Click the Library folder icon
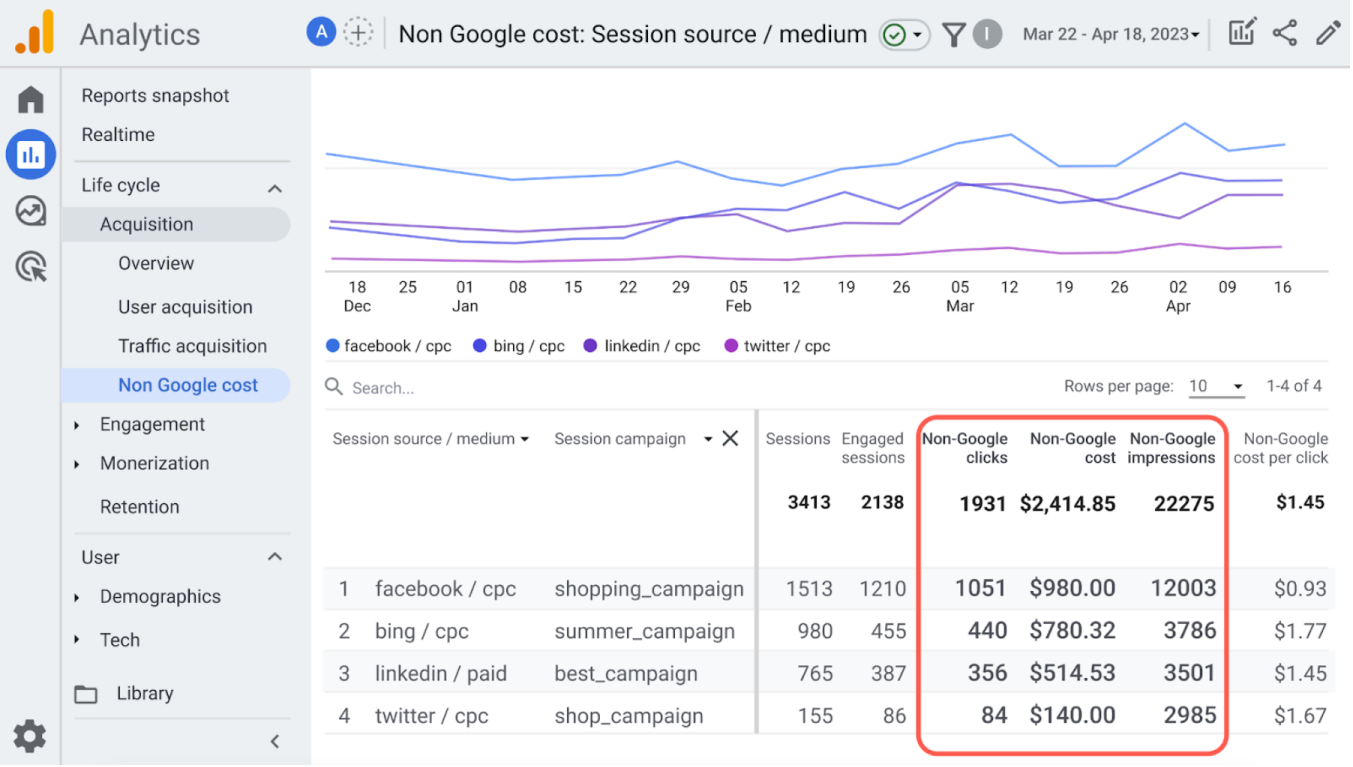1353x767 pixels. pyautogui.click(x=87, y=694)
